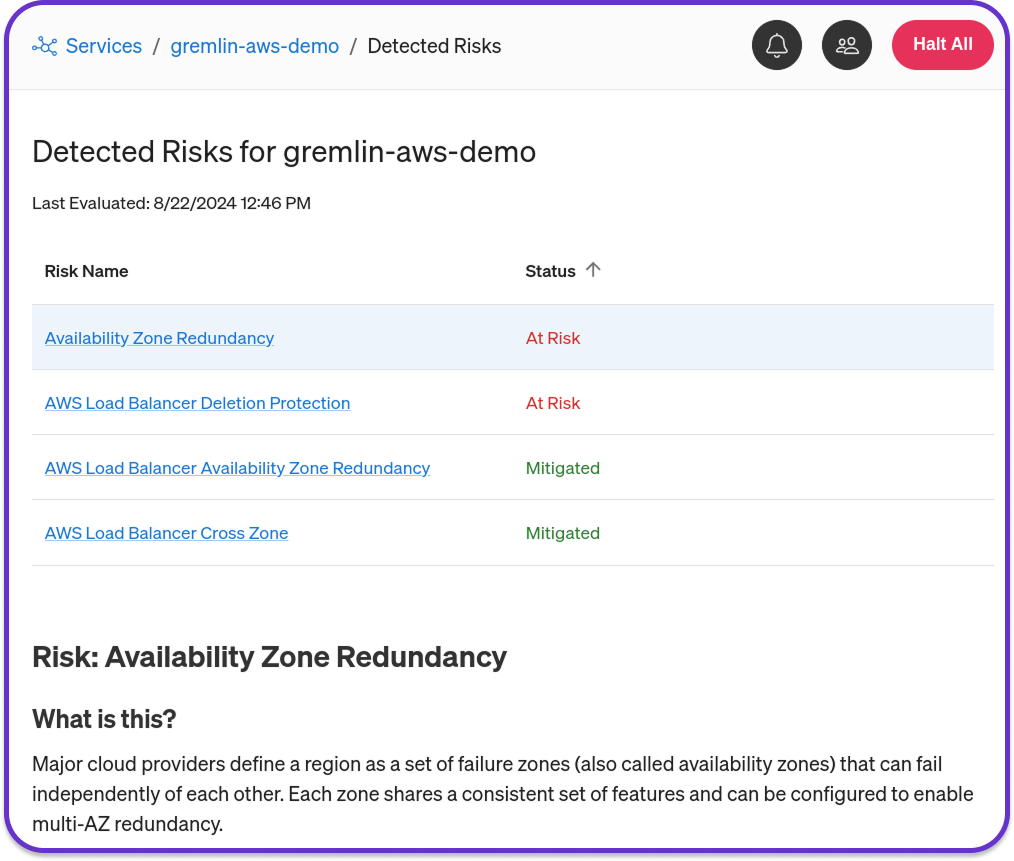Click At Risk status for Deletion Protection
The image size is (1014, 861).
(553, 403)
